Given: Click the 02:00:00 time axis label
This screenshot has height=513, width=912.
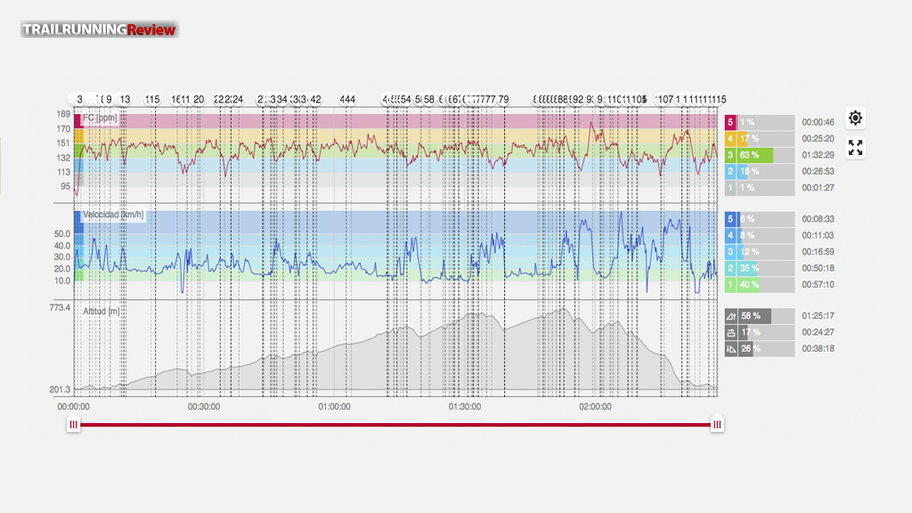Looking at the screenshot, I should pos(595,407).
